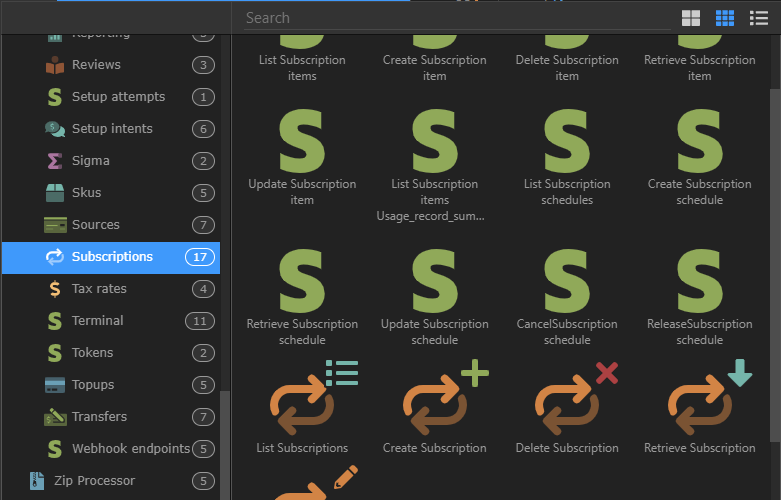Viewport: 781px width, 500px height.
Task: Click the Sources category label
Action: pos(96,225)
